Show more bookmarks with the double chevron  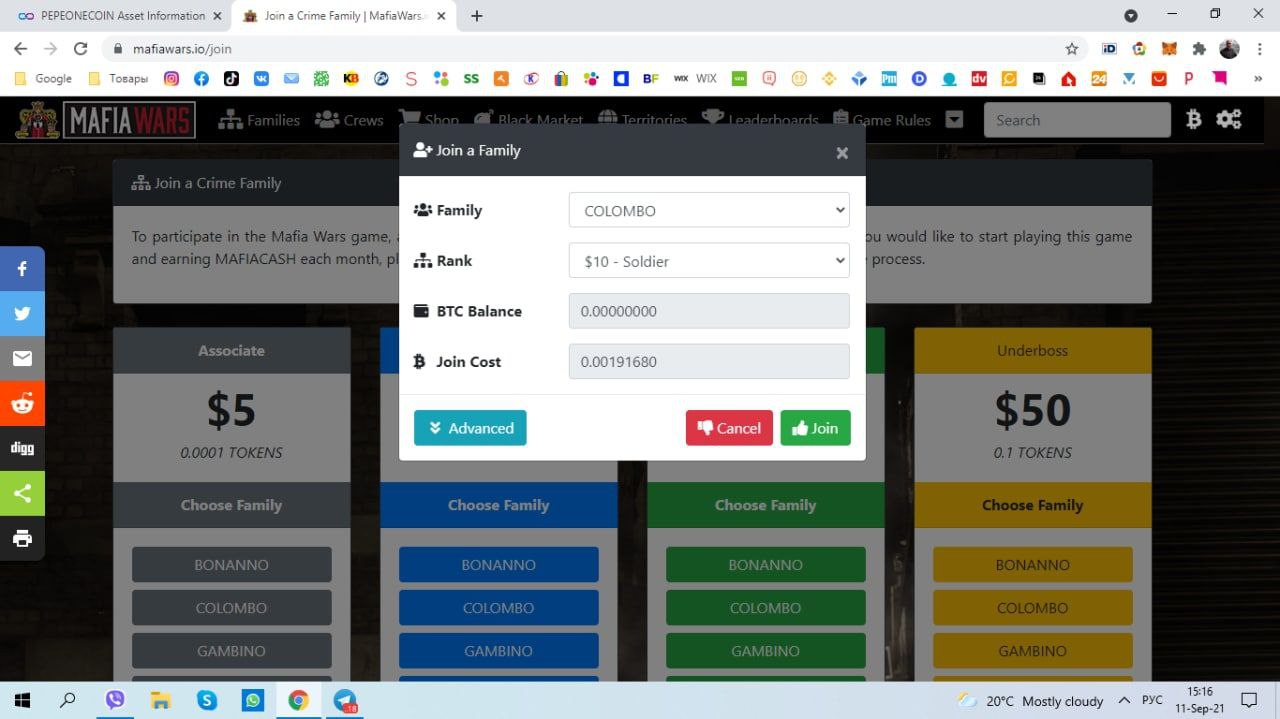coord(1257,78)
